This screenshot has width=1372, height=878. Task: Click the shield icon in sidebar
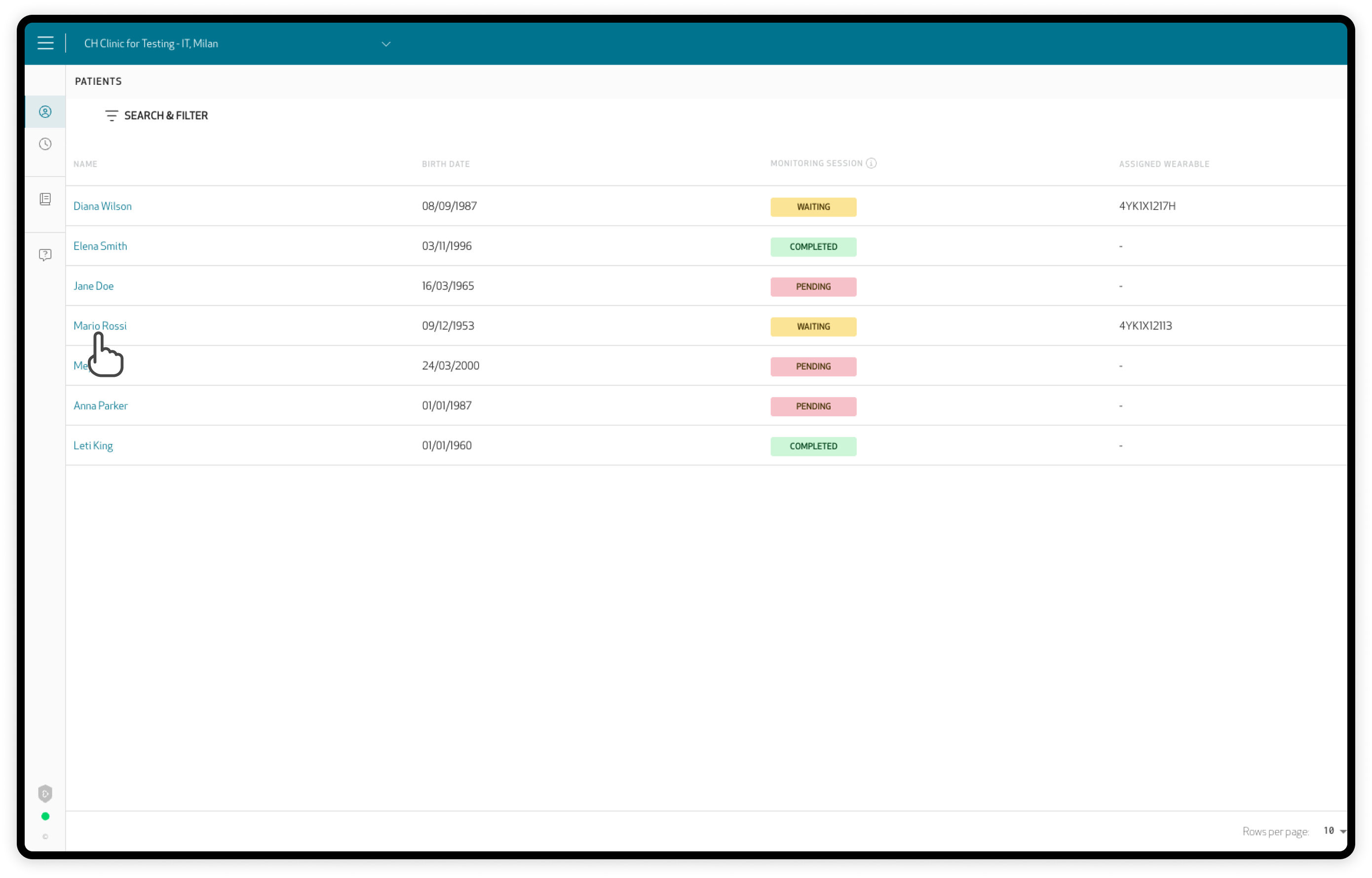pos(45,794)
